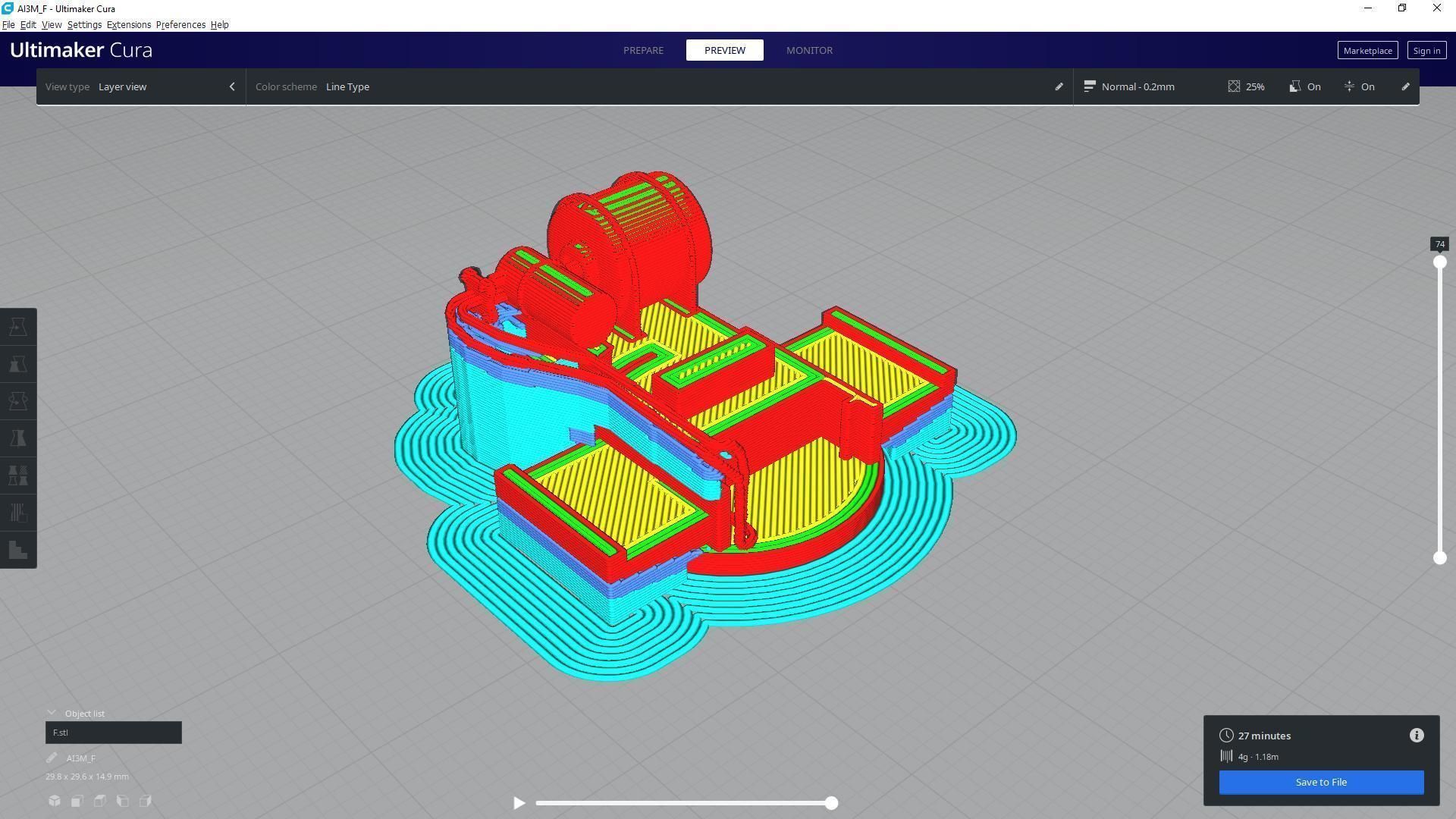The height and width of the screenshot is (819, 1456).
Task: Click the Save to File button
Action: (x=1321, y=783)
